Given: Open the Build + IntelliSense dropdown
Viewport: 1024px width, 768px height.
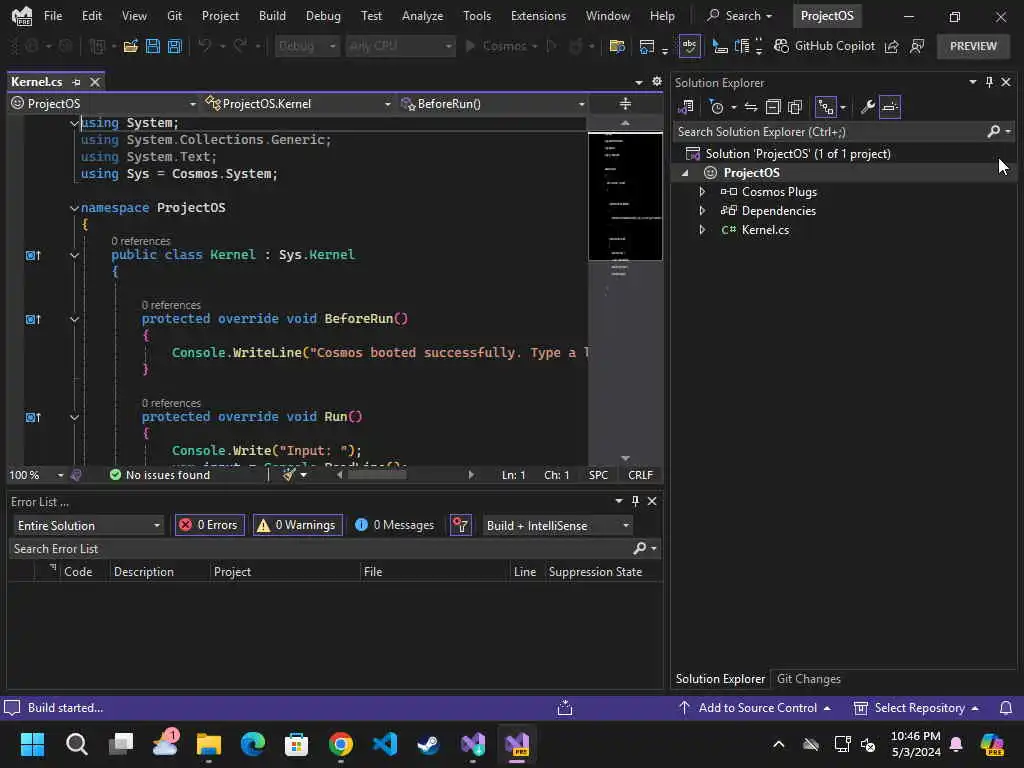Looking at the screenshot, I should [x=557, y=526].
